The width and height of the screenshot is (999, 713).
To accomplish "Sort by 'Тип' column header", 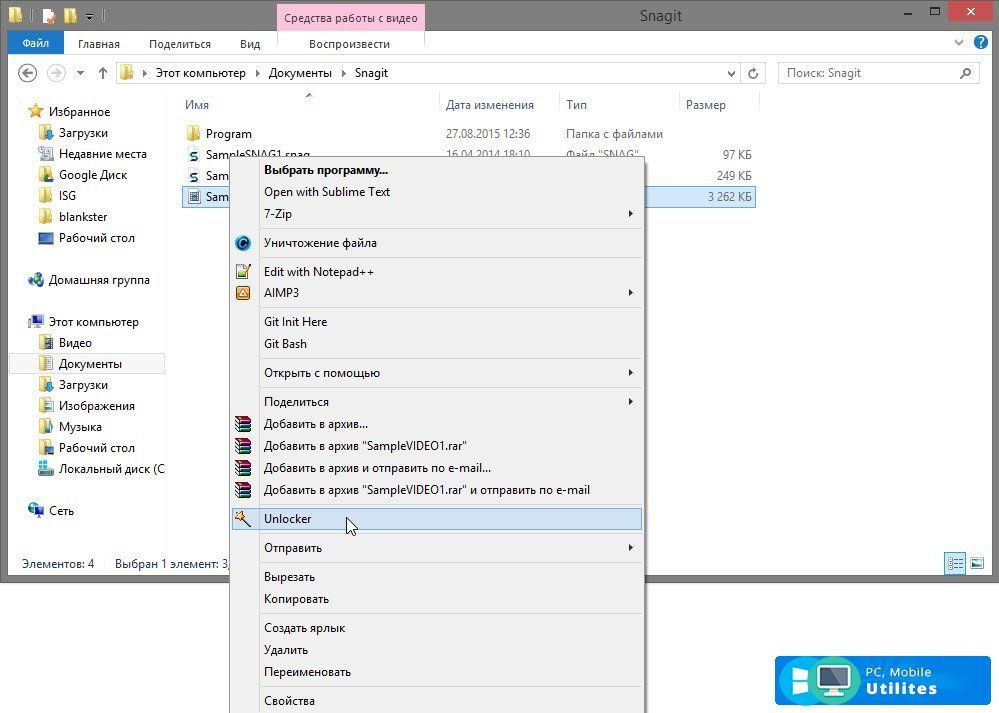I will 577,104.
